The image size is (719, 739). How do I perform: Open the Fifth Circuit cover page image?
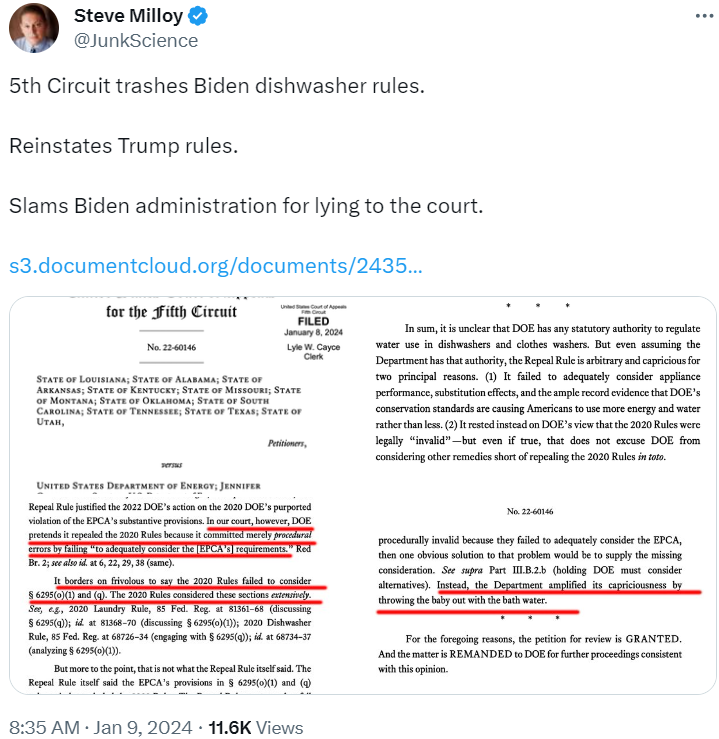click(186, 396)
